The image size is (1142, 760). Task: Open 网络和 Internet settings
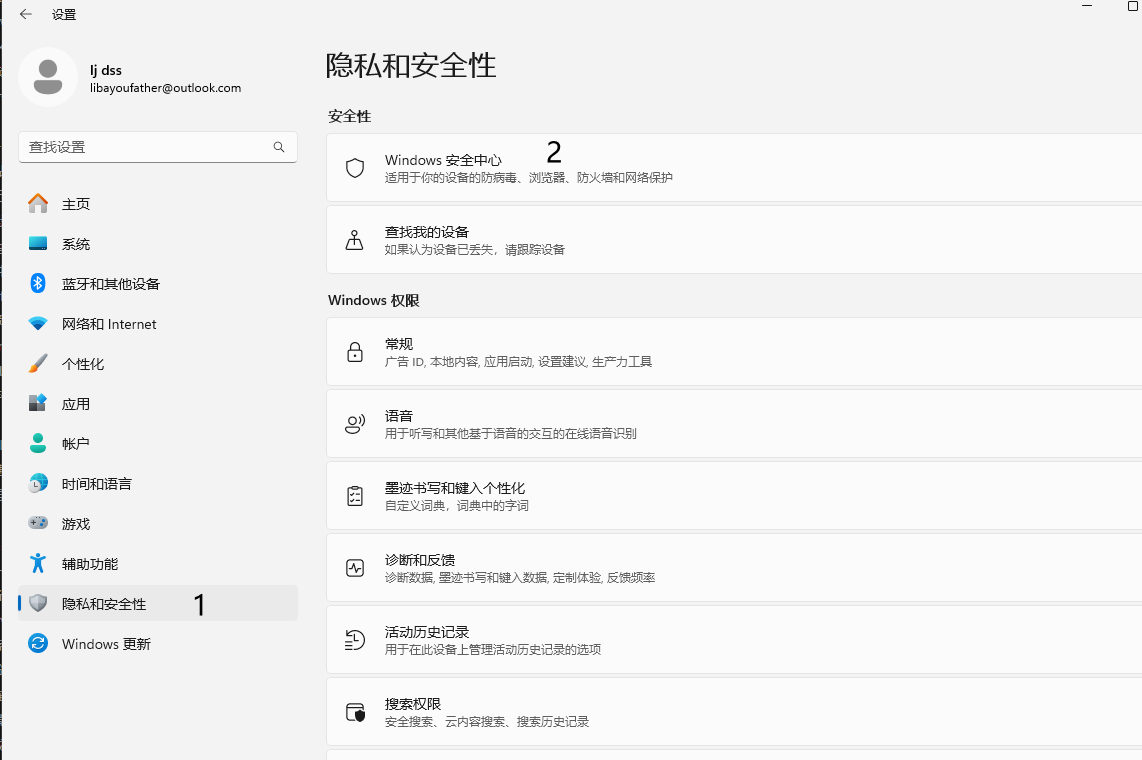click(158, 324)
